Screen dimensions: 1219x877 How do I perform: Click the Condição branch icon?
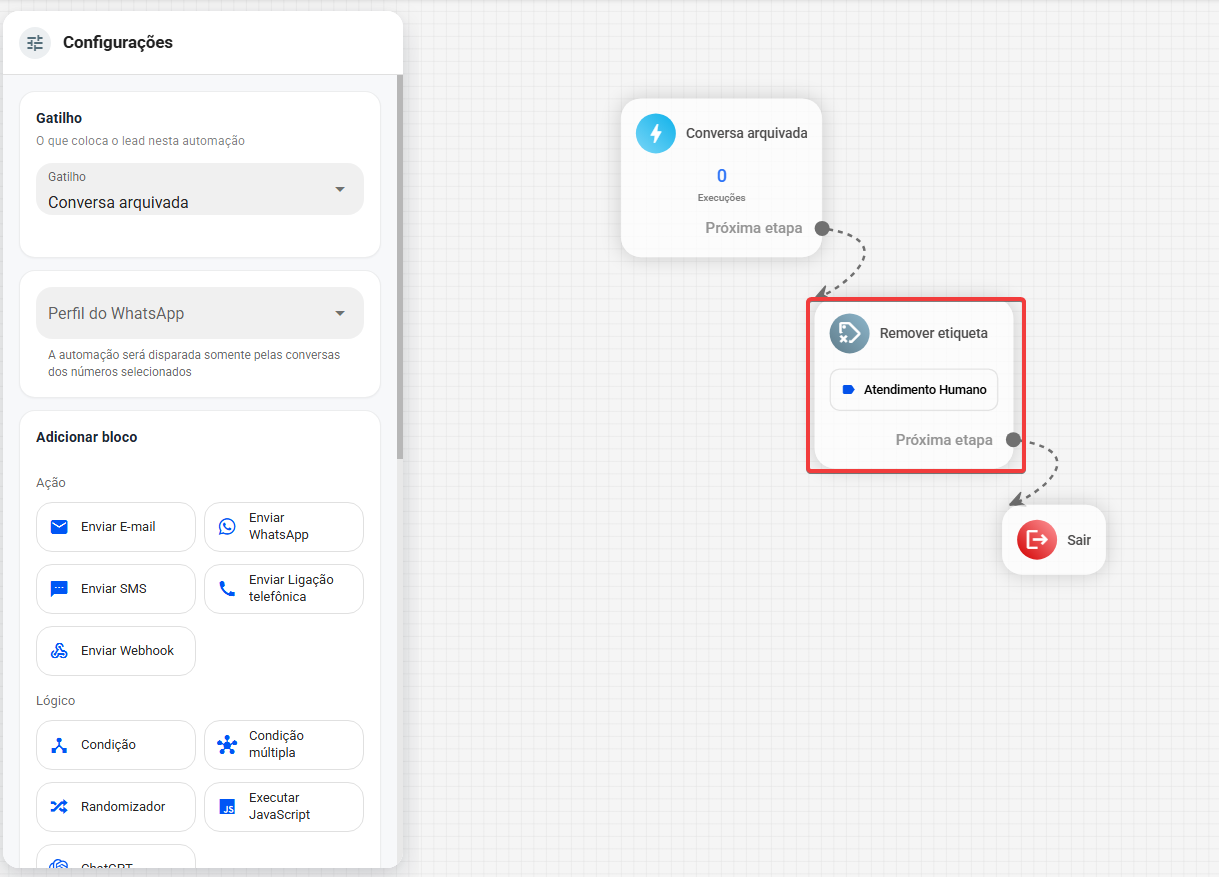(x=59, y=745)
